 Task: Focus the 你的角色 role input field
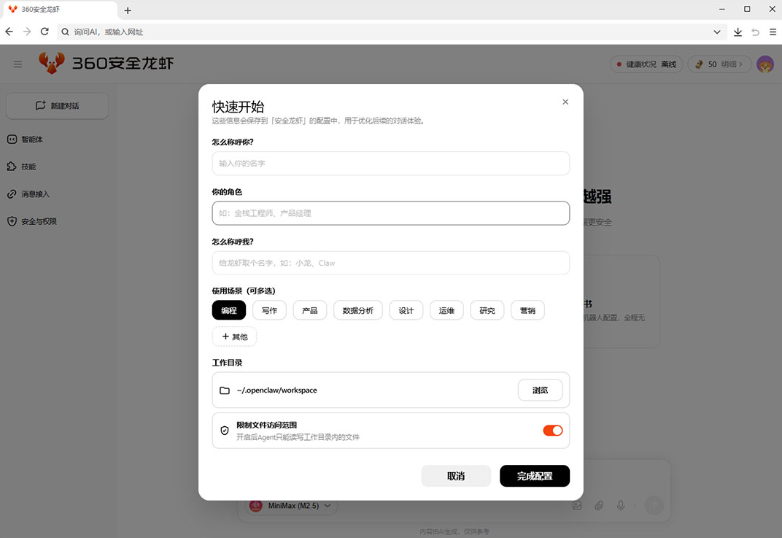click(x=391, y=213)
